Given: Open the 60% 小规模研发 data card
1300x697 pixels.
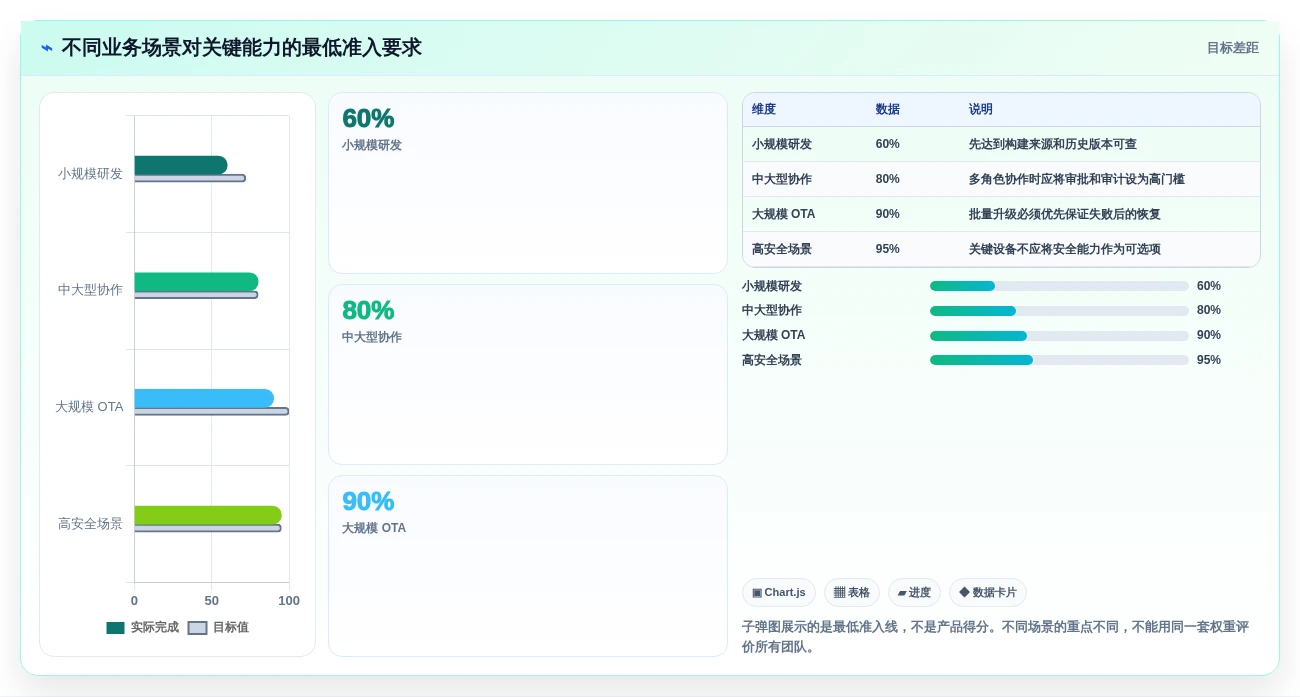Looking at the screenshot, I should point(527,183).
